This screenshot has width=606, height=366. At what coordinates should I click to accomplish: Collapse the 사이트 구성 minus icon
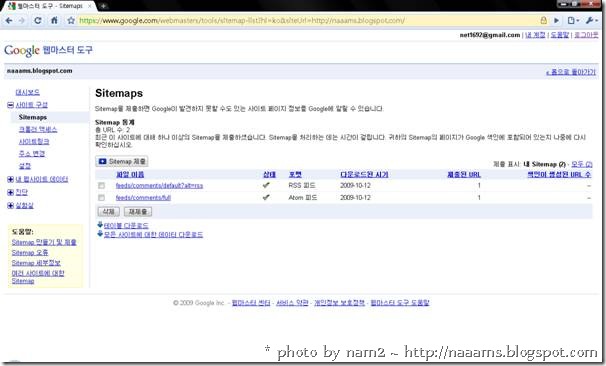point(10,105)
